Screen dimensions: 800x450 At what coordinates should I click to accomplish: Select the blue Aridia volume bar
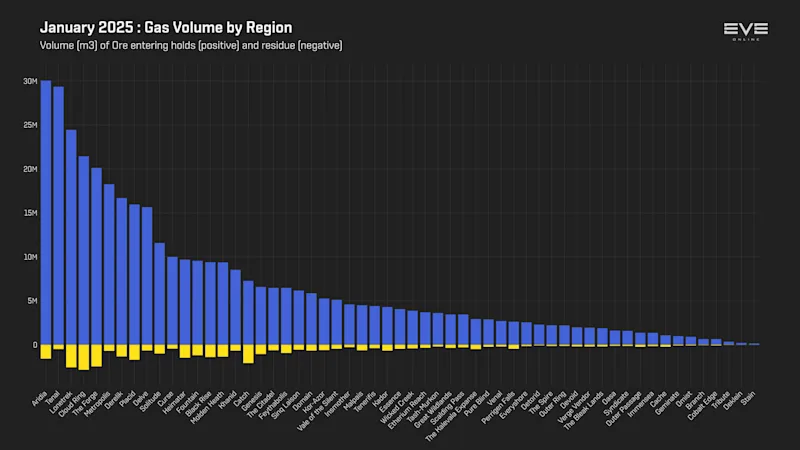[46, 212]
